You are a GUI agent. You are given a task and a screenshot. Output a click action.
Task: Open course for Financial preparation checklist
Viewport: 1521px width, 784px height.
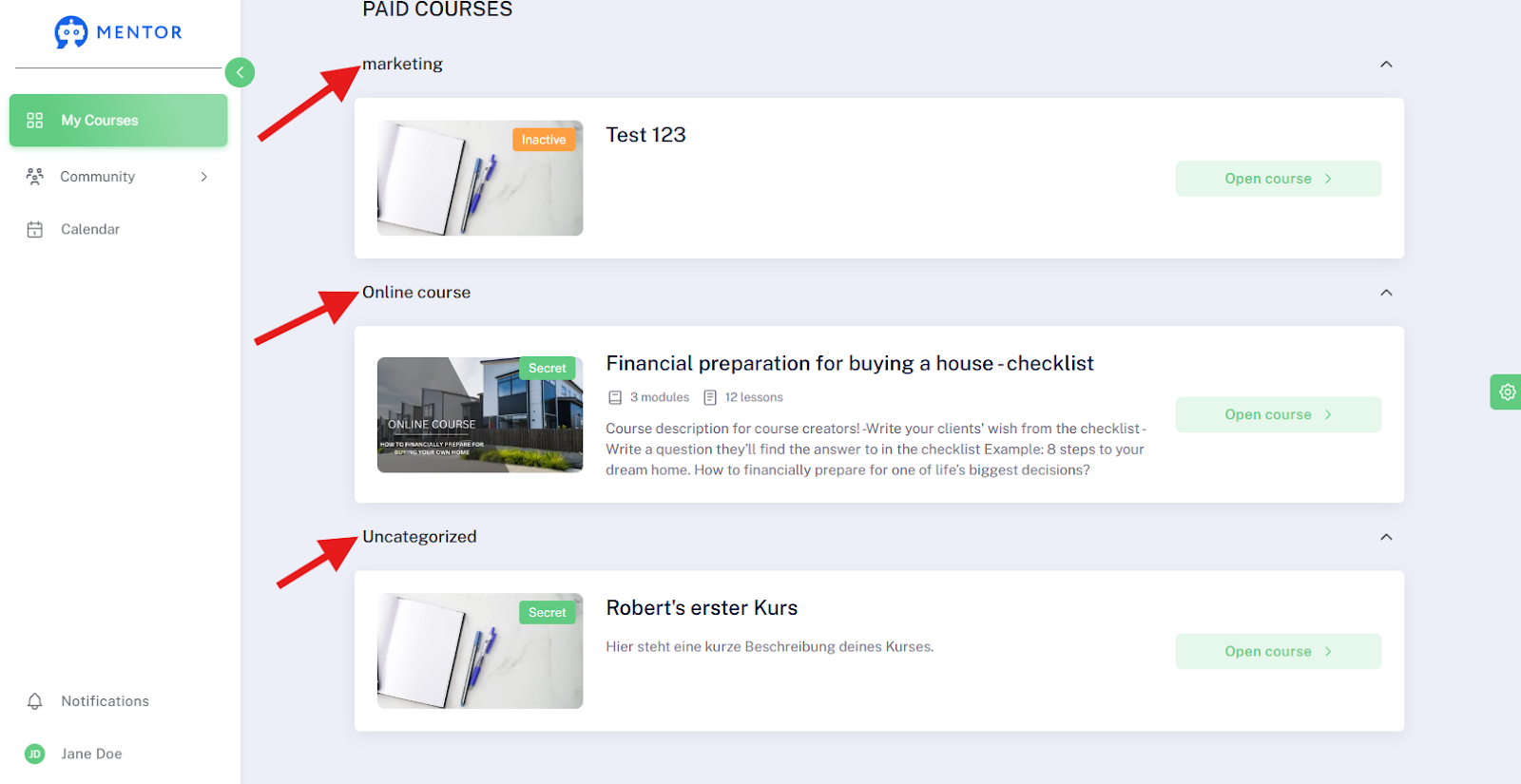1279,414
